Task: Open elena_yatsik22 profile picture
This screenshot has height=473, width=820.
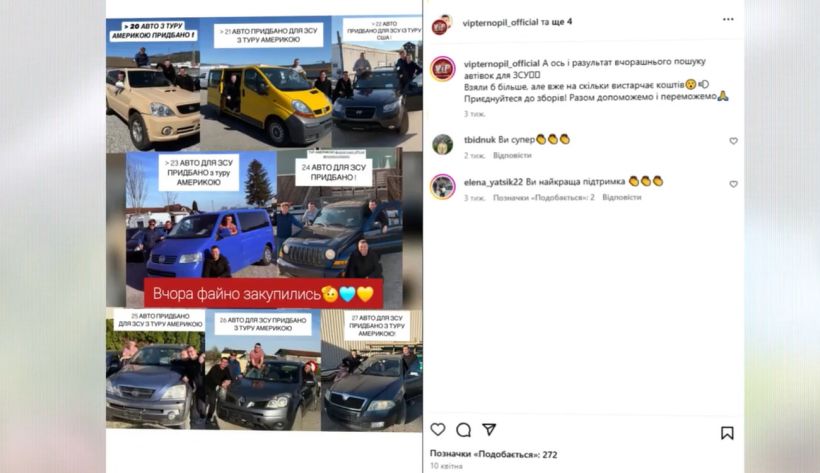Action: pos(442,186)
